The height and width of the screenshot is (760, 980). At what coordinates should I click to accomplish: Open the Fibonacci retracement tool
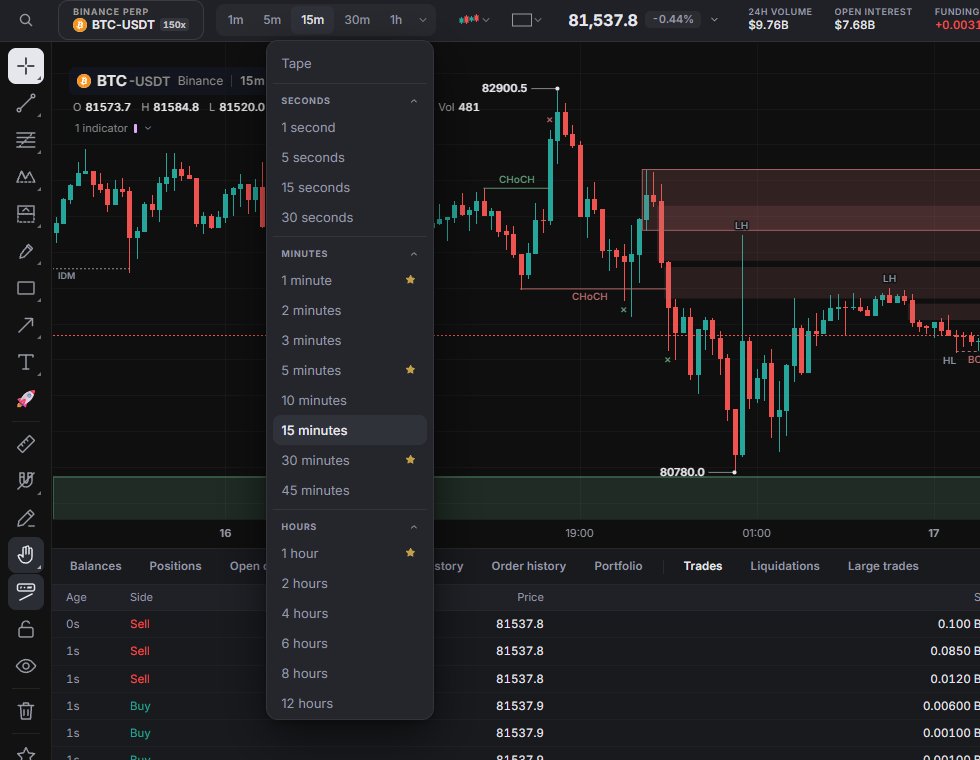point(26,140)
